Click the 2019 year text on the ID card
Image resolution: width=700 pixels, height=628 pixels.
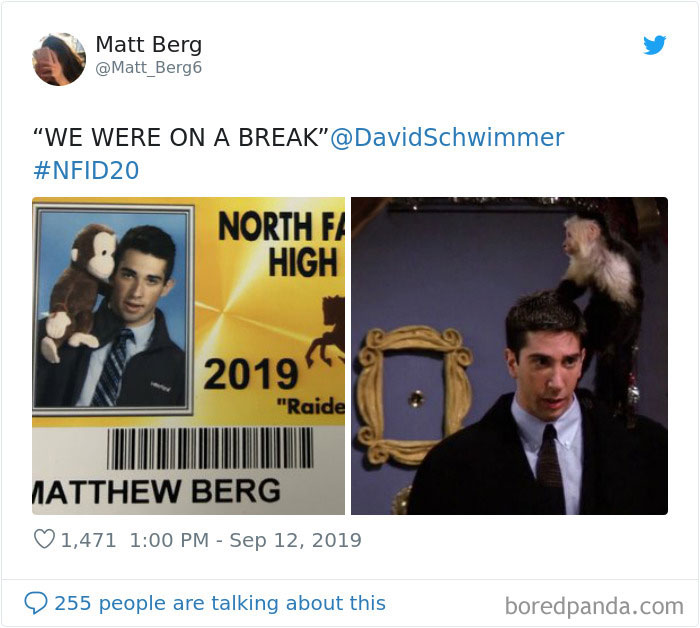pos(250,374)
